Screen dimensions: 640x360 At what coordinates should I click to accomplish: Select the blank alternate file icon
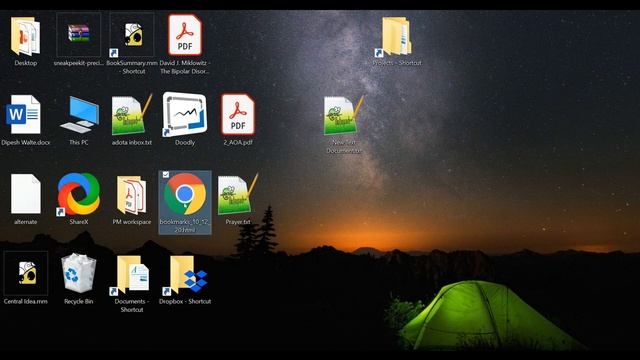tap(26, 194)
